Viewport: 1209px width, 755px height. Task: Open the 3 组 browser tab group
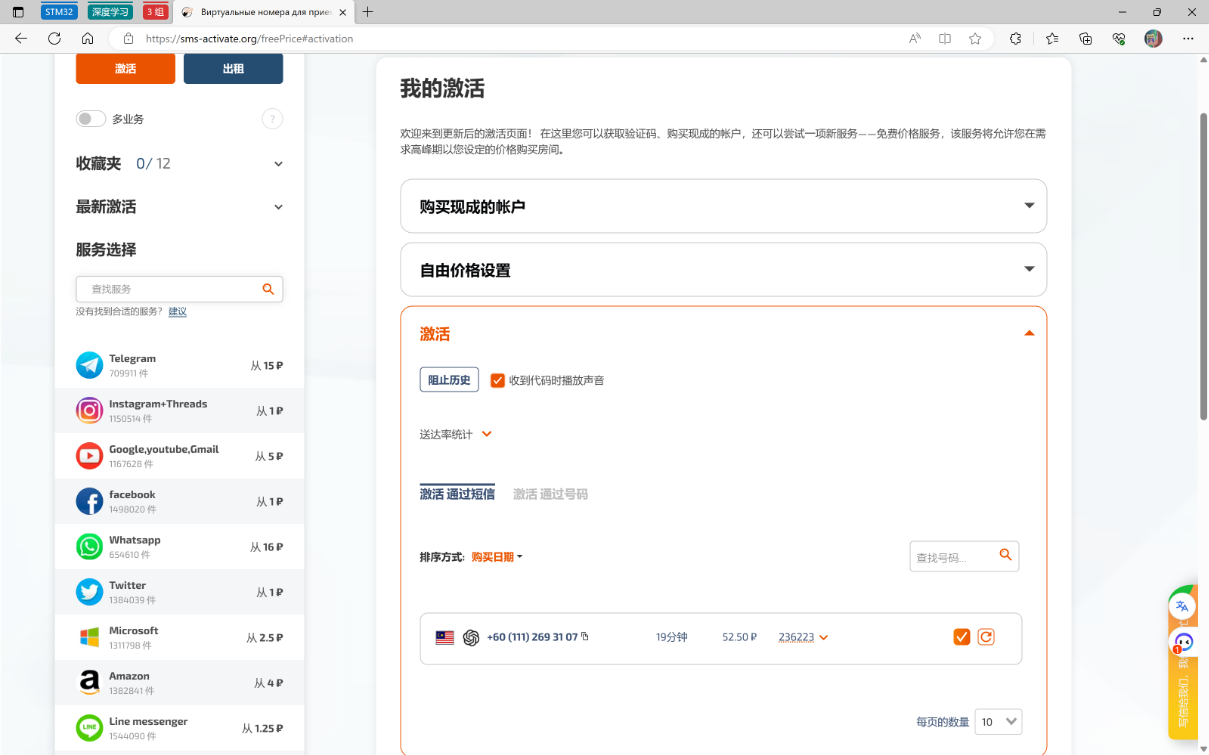pyautogui.click(x=154, y=12)
